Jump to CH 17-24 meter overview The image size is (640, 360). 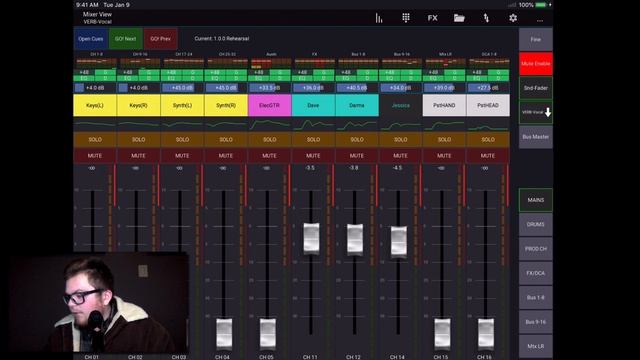[184, 60]
